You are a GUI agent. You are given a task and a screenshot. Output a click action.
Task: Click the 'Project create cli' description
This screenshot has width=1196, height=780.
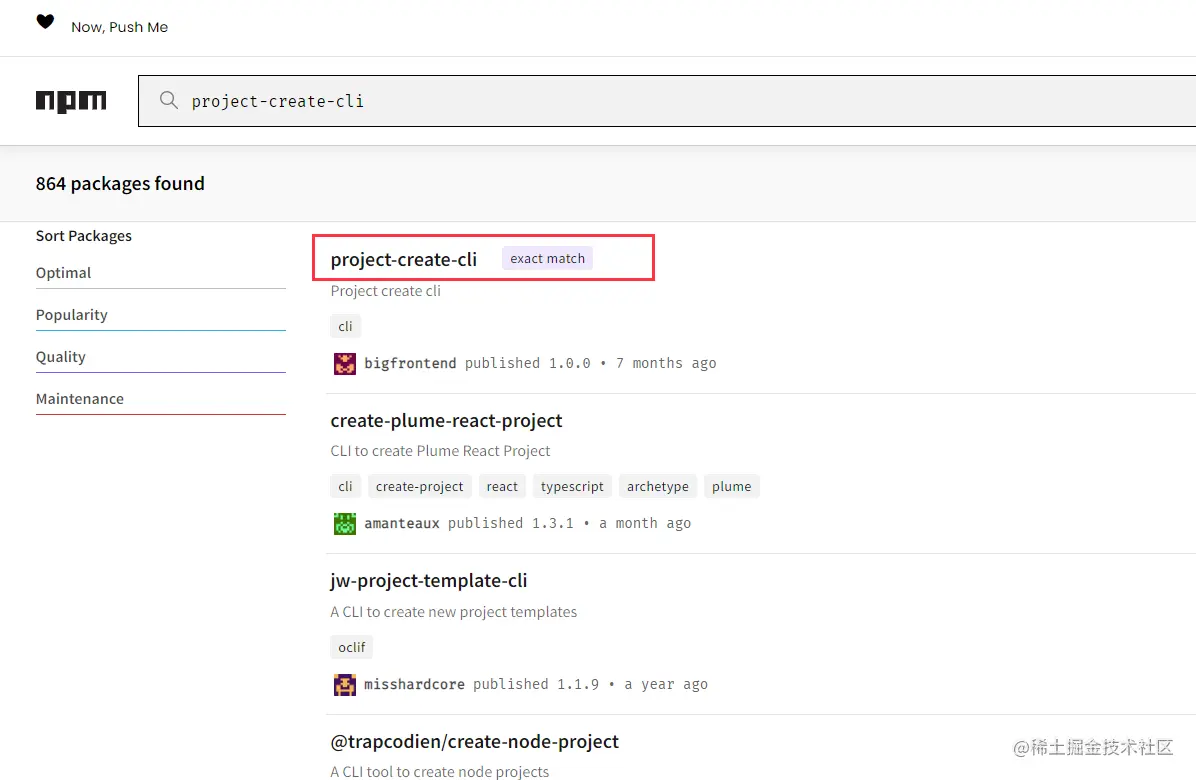tap(386, 291)
